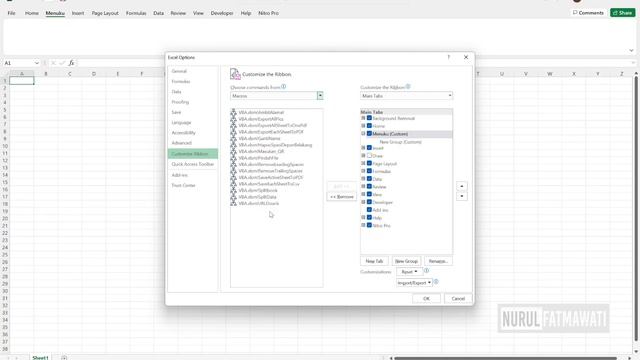The image size is (640, 360).
Task: Click the Remove button
Action: coord(342,197)
